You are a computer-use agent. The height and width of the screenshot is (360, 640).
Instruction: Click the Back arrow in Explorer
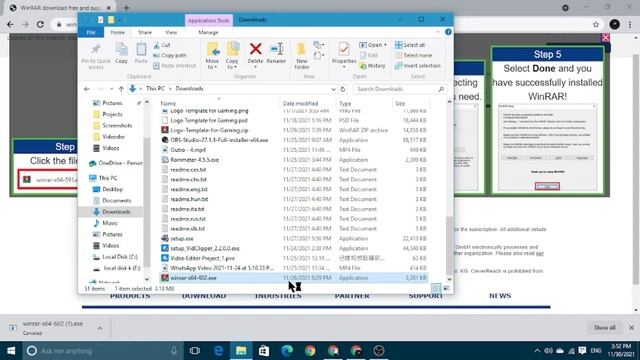(87, 89)
